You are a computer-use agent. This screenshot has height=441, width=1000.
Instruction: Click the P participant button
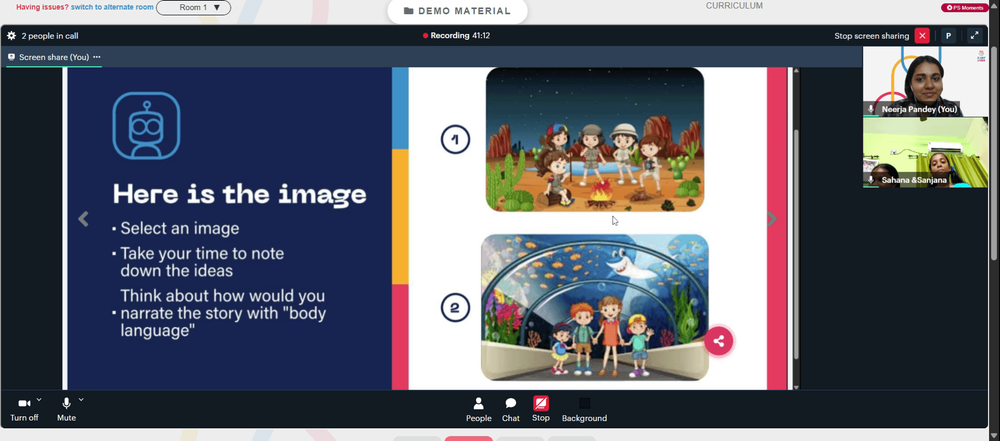(x=948, y=36)
